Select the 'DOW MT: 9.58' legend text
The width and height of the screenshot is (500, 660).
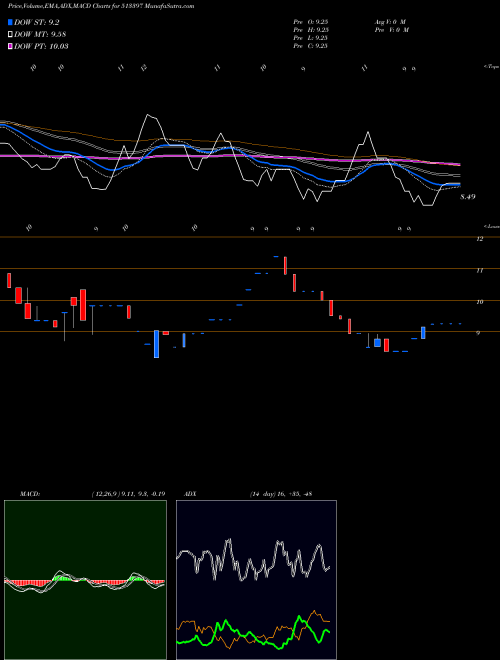tap(40, 34)
